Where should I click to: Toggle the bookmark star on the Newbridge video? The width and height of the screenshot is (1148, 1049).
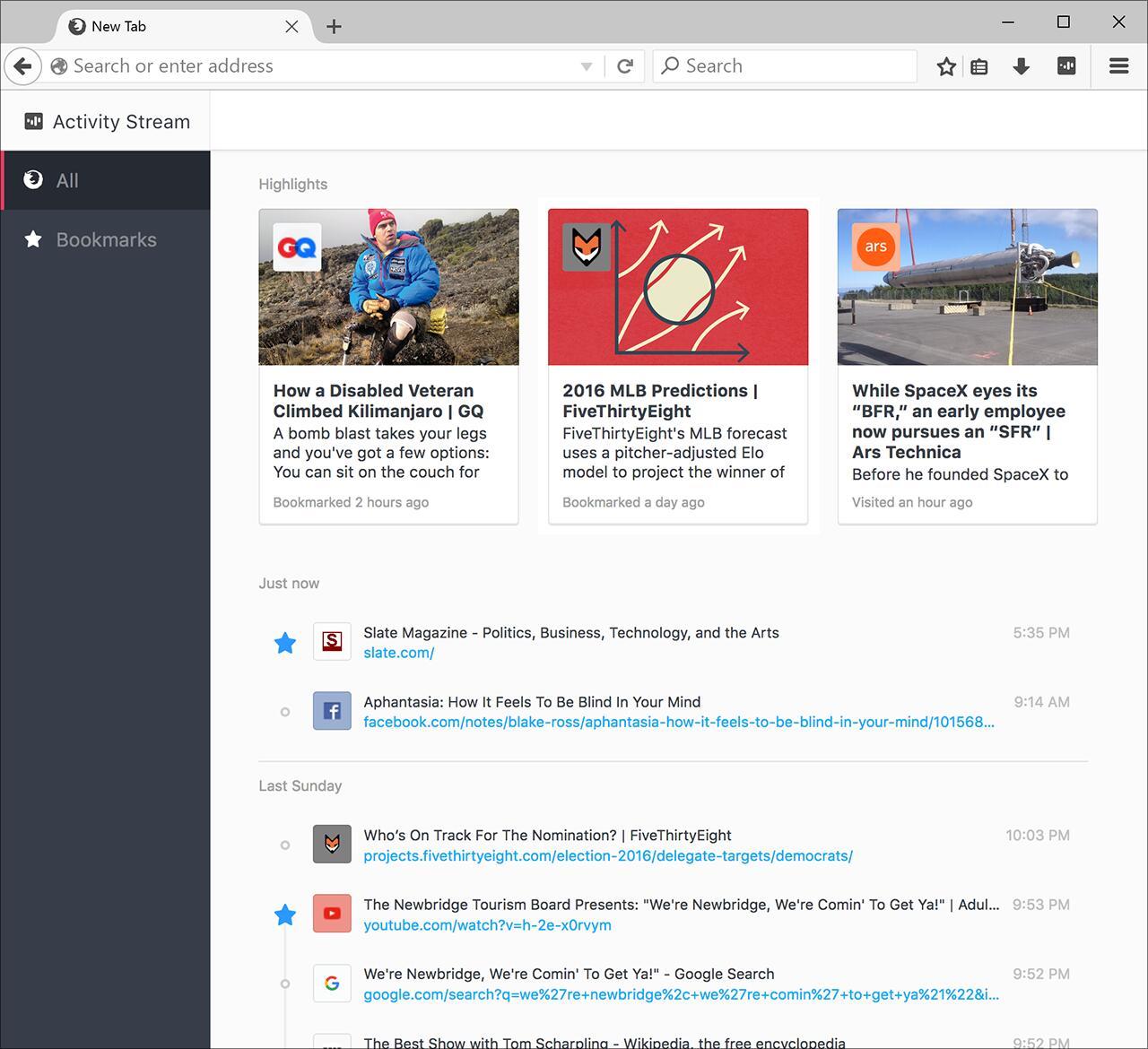(x=284, y=915)
